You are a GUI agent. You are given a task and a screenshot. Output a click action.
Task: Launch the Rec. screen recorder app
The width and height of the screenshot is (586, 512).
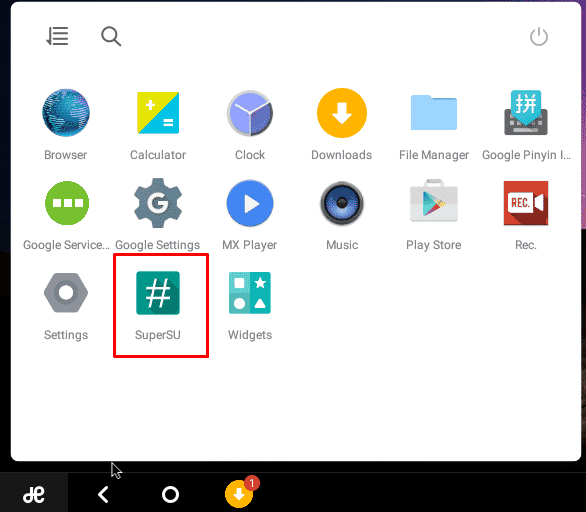pyautogui.click(x=526, y=203)
